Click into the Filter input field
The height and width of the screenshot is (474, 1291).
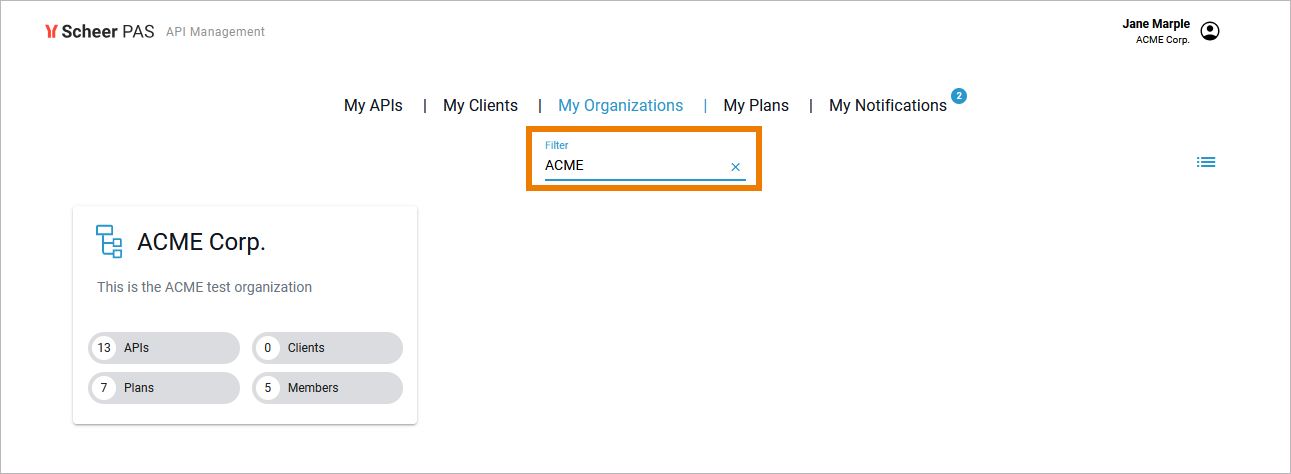630,166
